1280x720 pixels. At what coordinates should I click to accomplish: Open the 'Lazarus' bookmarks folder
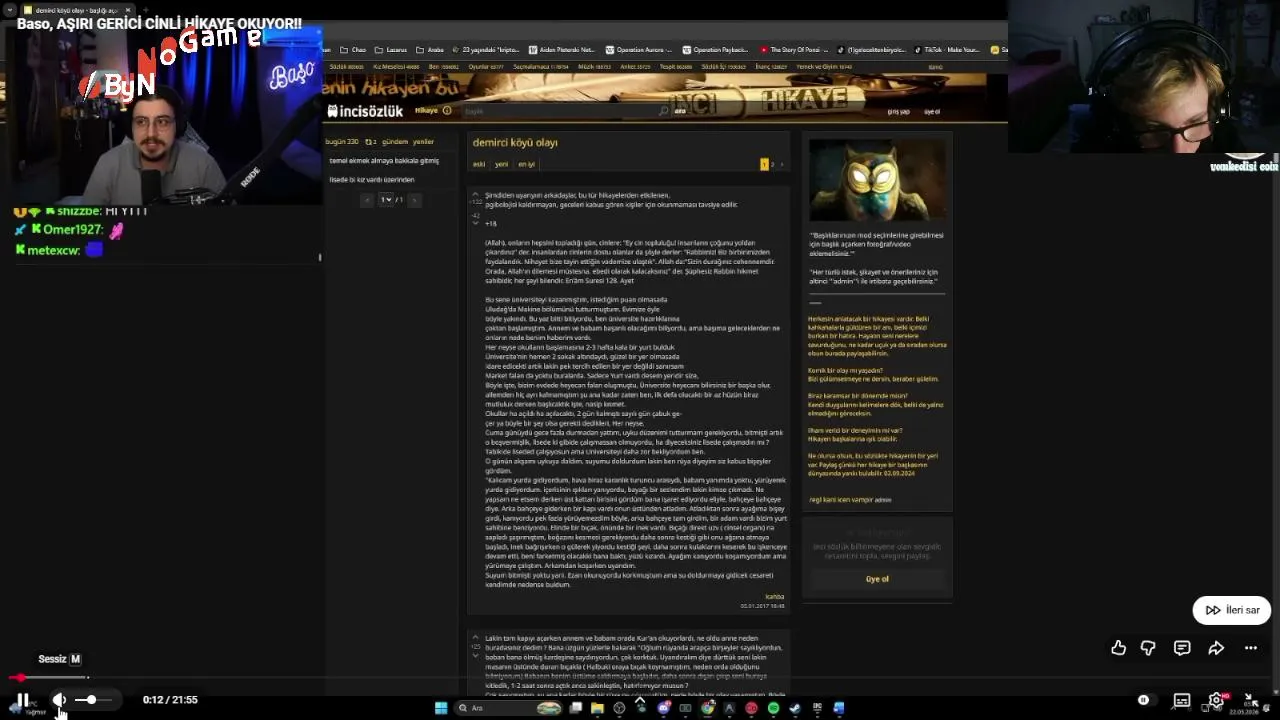(x=392, y=50)
